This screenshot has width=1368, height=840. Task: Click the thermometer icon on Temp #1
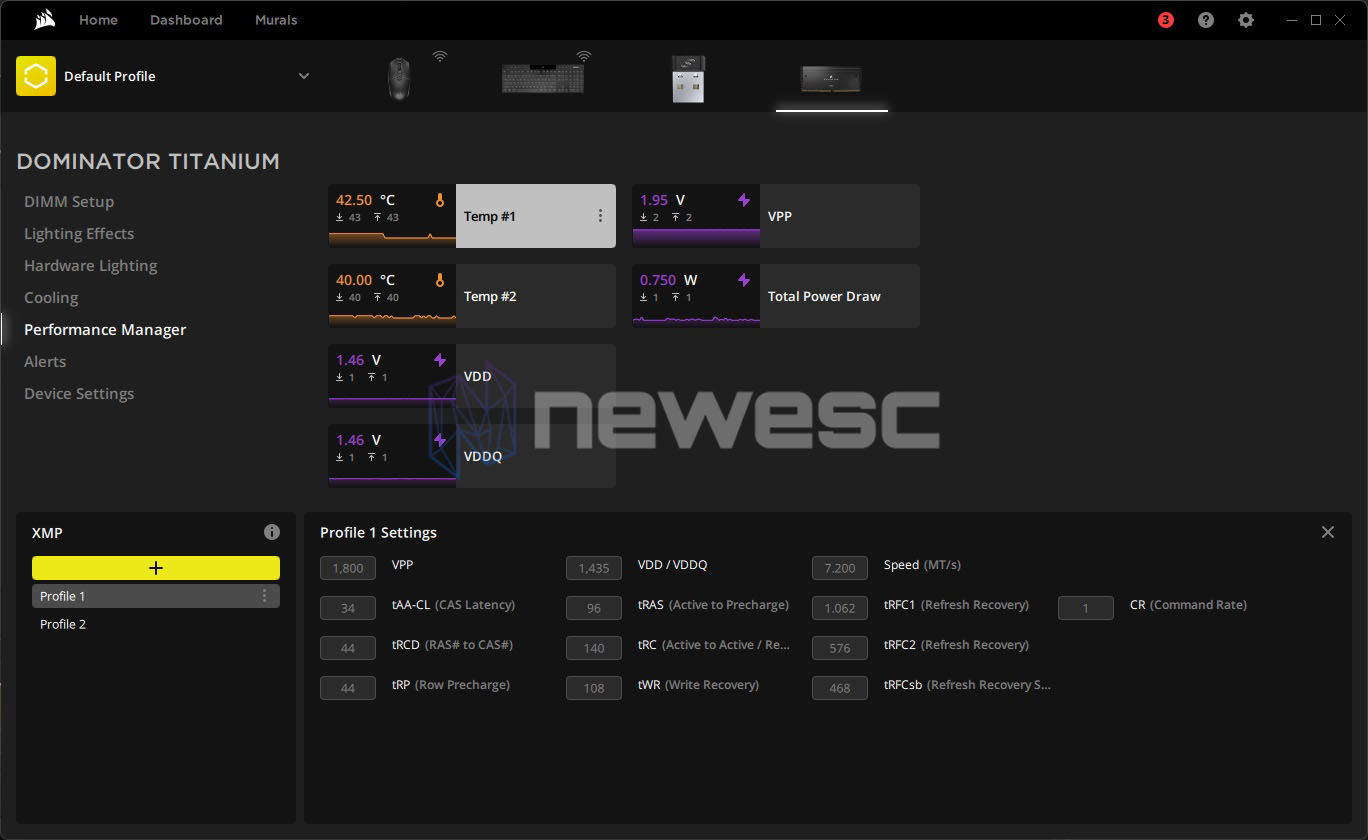(x=439, y=201)
